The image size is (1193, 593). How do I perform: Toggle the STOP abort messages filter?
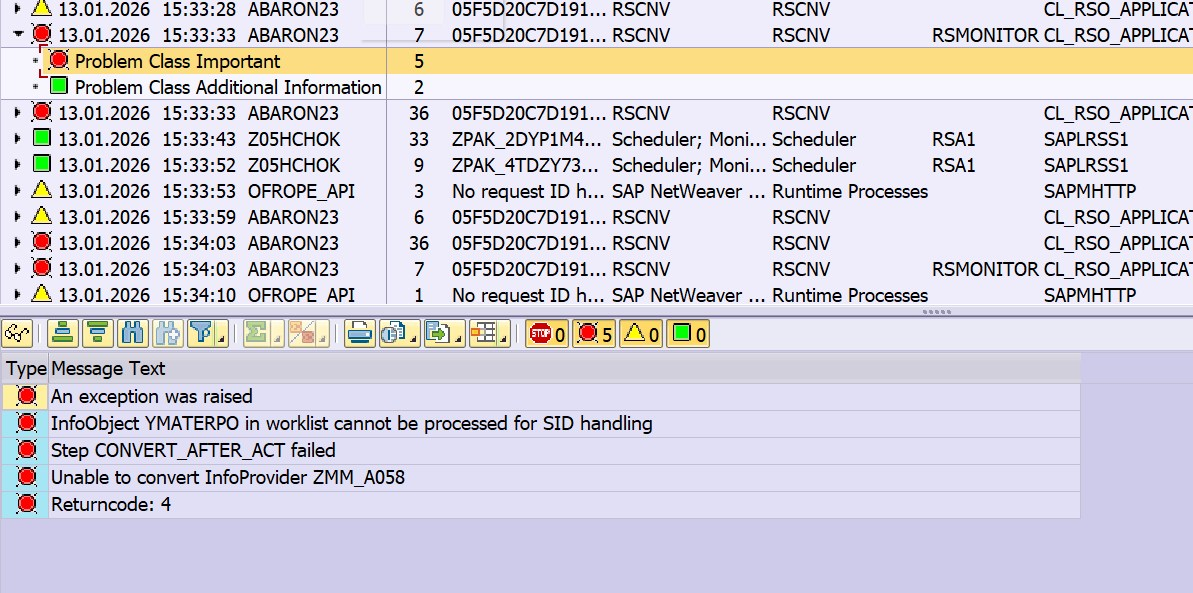point(546,334)
